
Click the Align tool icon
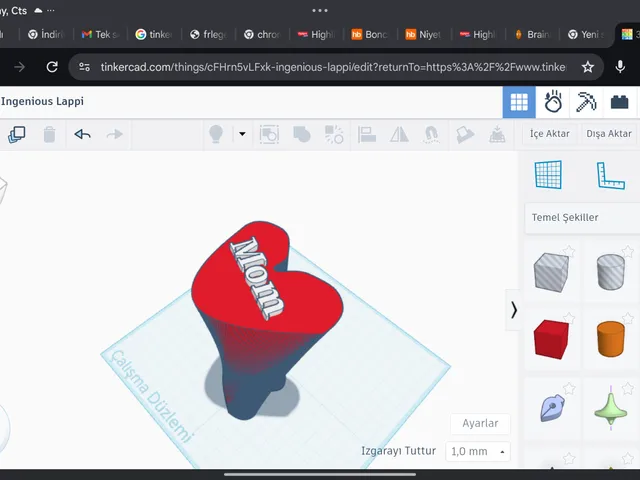click(367, 134)
